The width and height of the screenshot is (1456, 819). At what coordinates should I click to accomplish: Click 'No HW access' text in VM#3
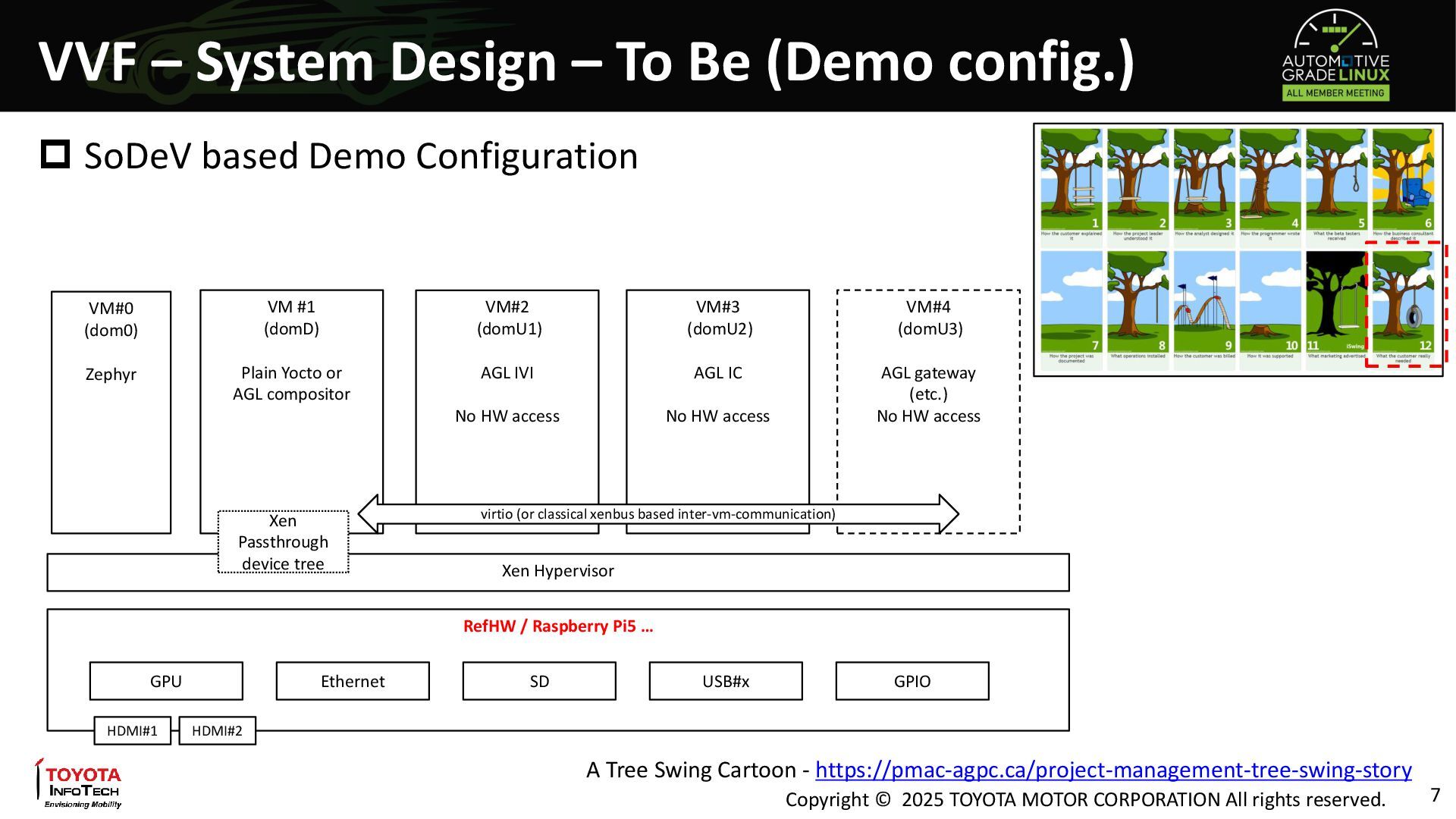coord(718,416)
